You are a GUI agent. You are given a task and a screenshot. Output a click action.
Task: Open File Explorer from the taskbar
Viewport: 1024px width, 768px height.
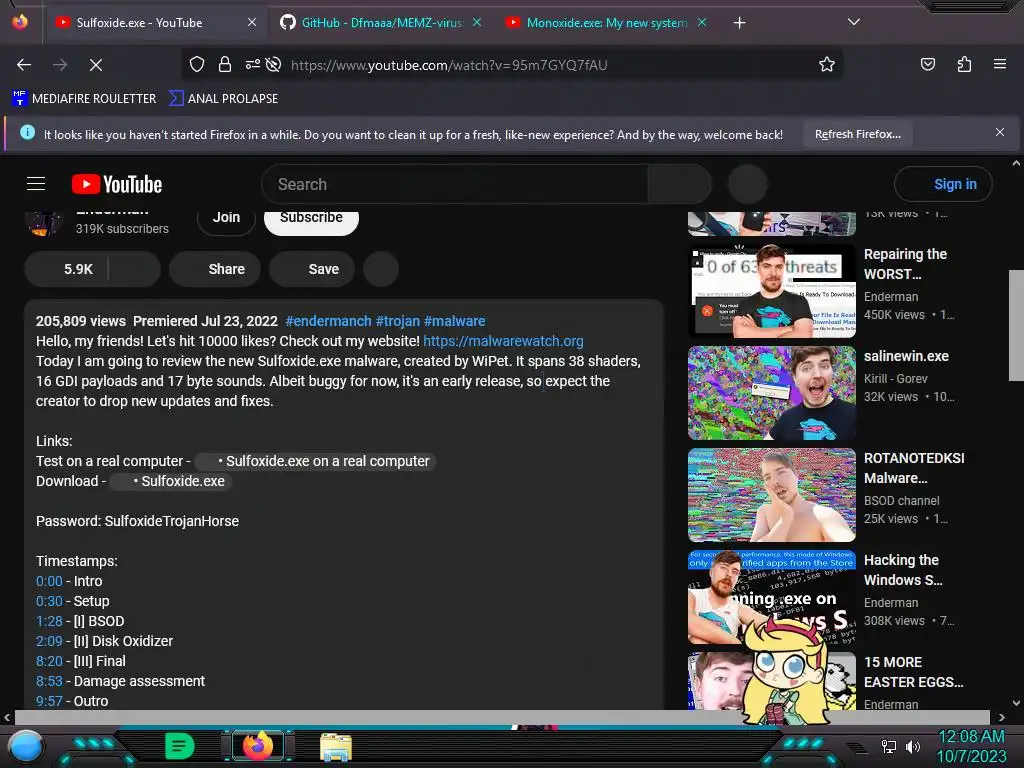336,747
